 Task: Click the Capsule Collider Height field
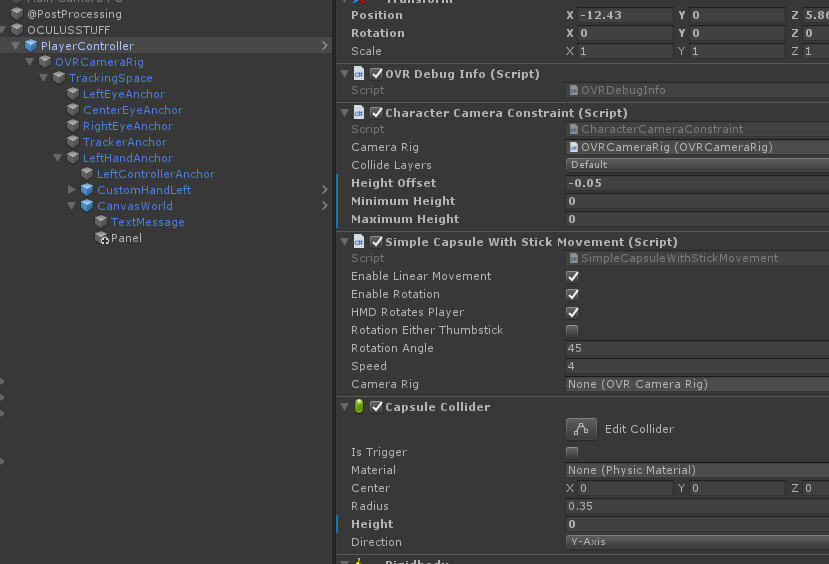[697, 524]
